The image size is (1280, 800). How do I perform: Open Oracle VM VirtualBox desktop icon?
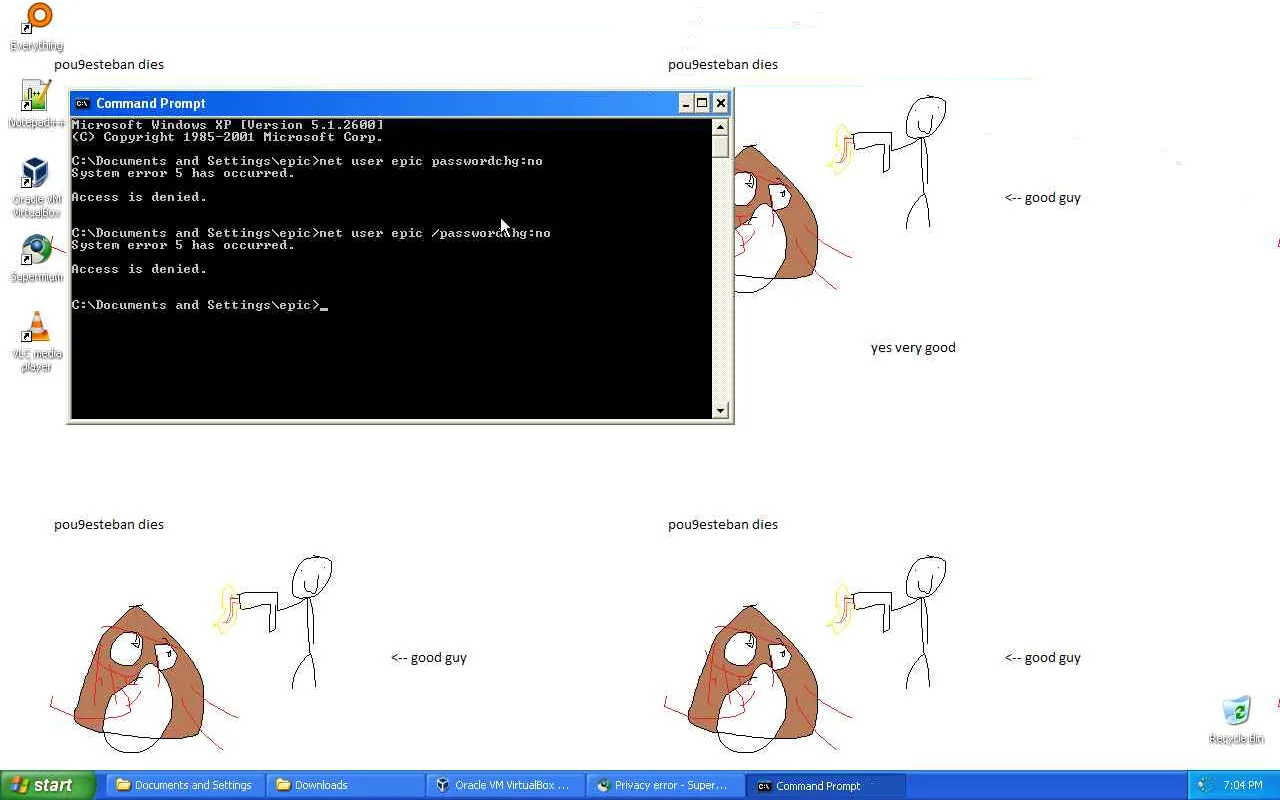[x=37, y=187]
